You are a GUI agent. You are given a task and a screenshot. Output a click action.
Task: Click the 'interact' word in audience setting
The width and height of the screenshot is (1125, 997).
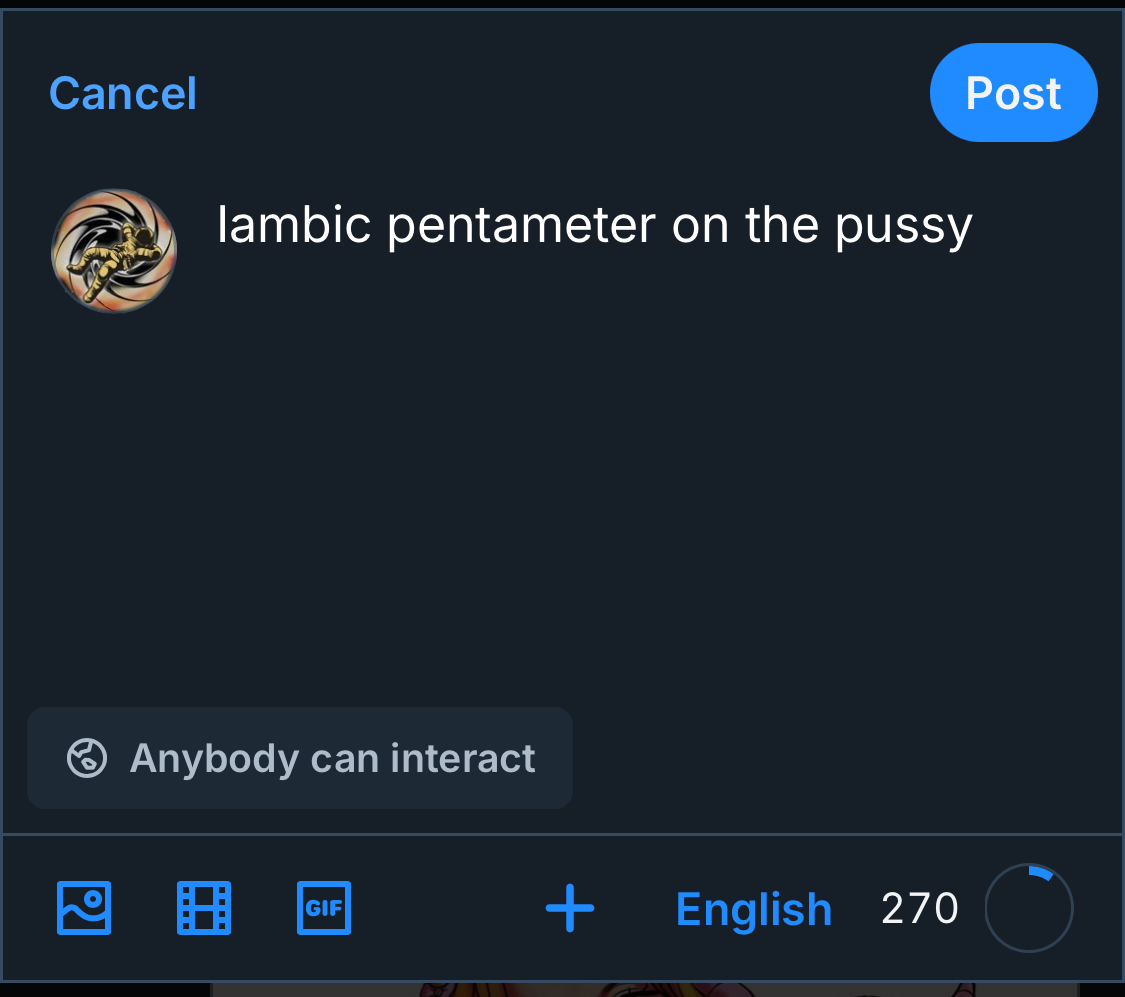pyautogui.click(x=463, y=758)
